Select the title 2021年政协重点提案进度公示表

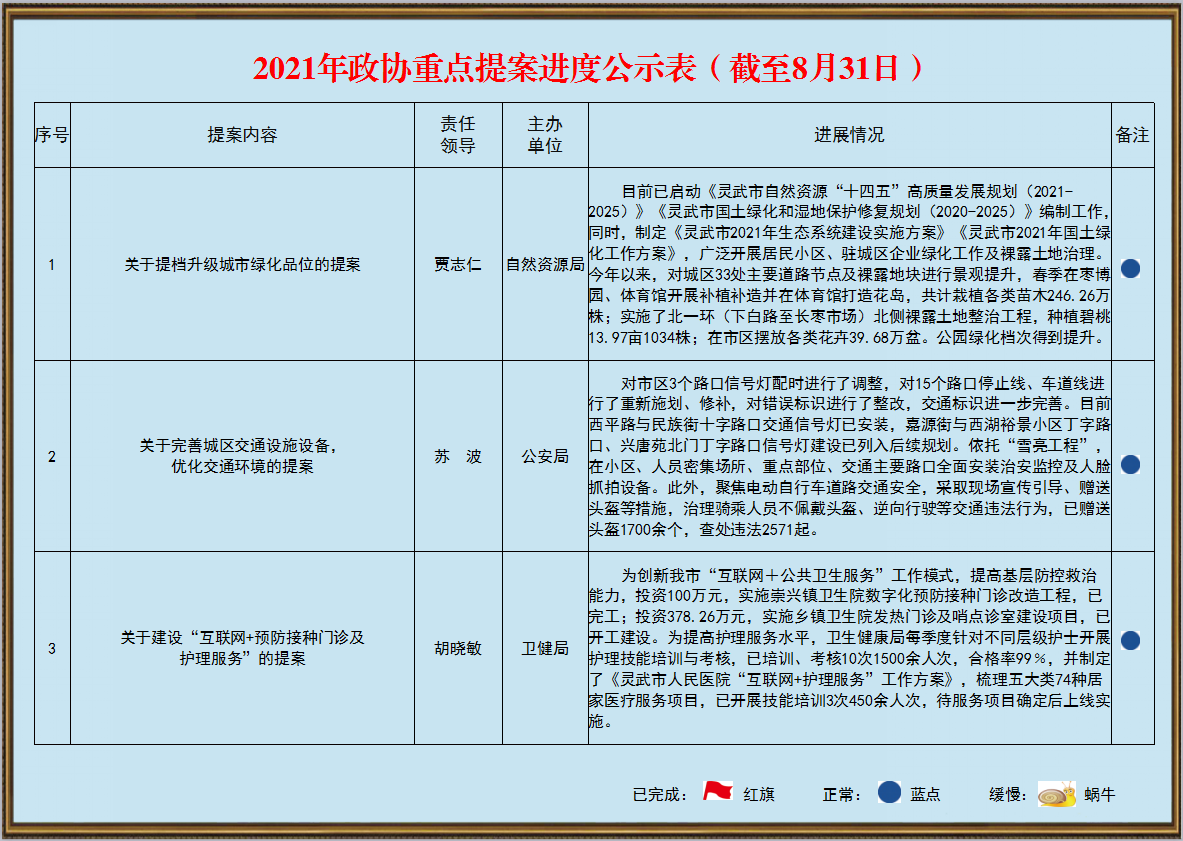click(x=475, y=69)
